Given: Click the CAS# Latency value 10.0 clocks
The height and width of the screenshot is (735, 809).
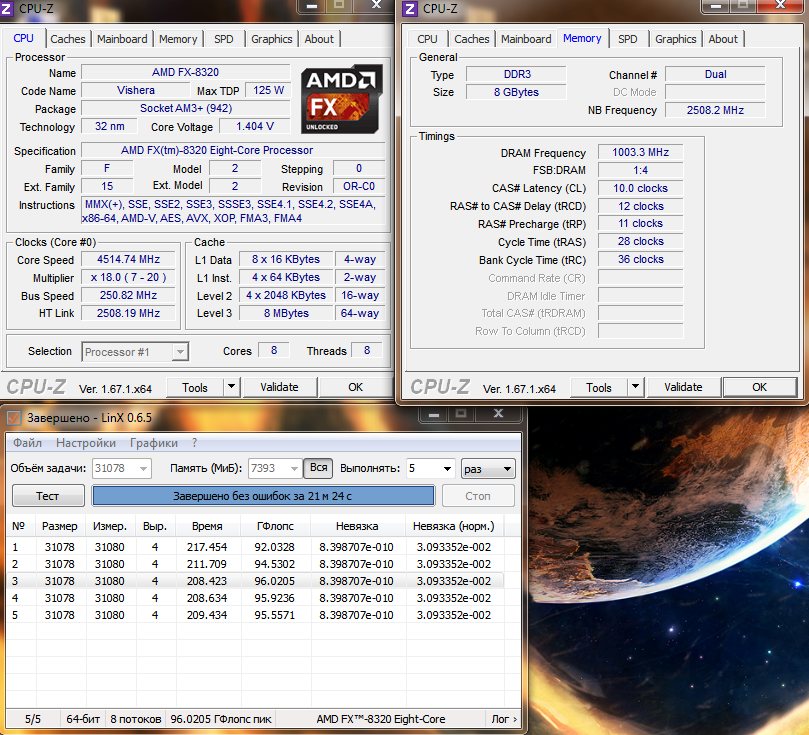Looking at the screenshot, I should [640, 188].
